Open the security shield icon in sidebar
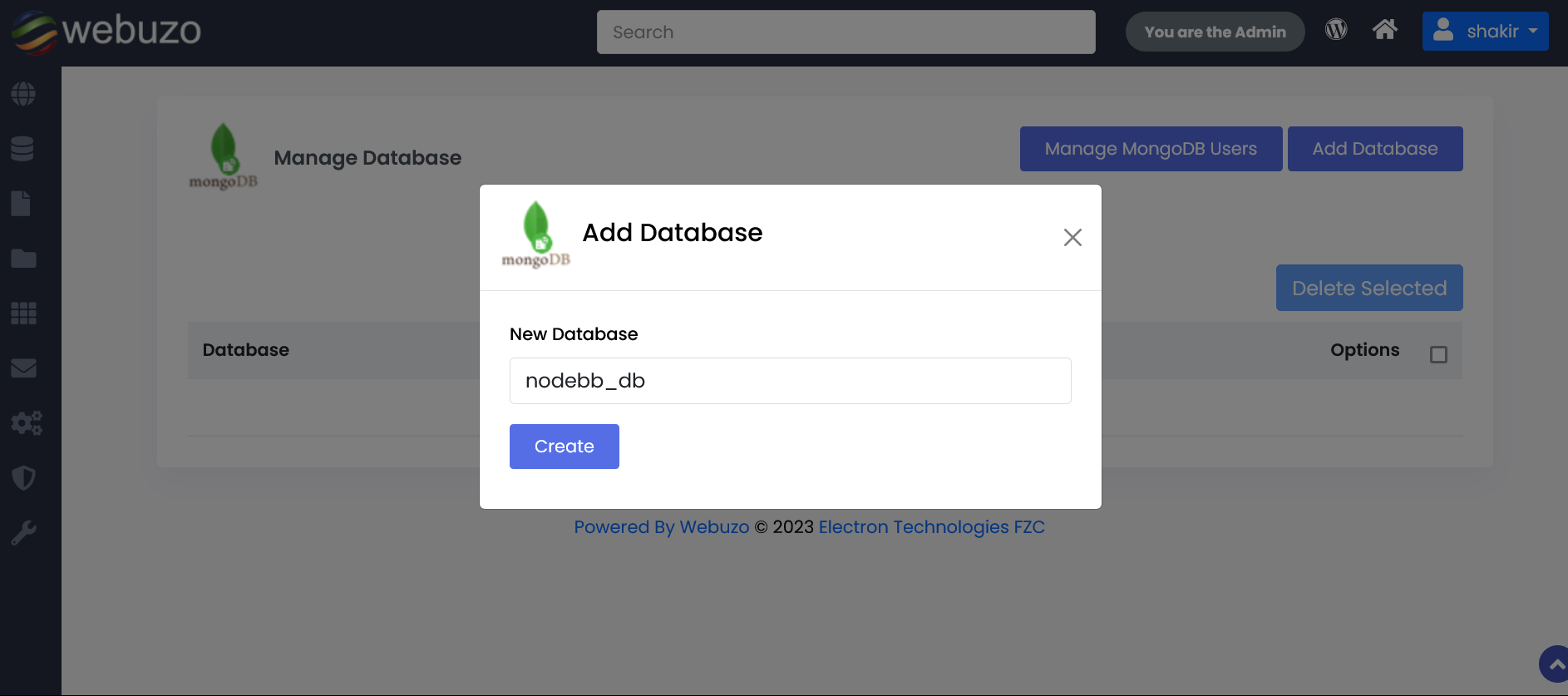The height and width of the screenshot is (696, 1568). [23, 477]
